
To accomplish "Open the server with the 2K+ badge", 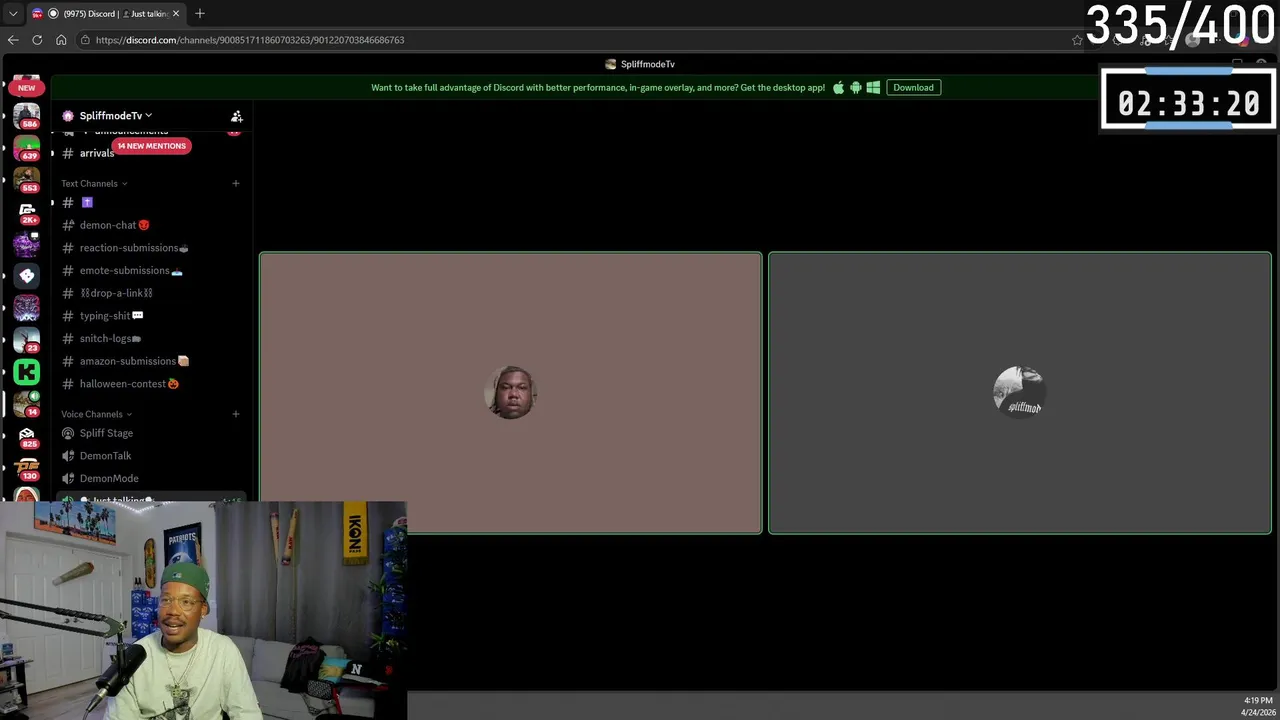I will [27, 212].
